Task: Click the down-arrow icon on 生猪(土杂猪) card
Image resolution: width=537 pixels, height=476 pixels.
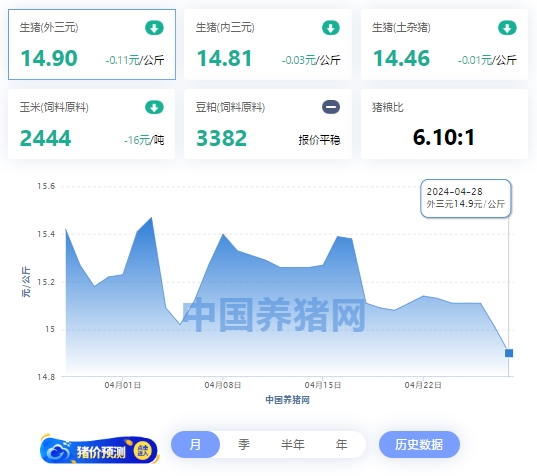Action: coord(507,28)
